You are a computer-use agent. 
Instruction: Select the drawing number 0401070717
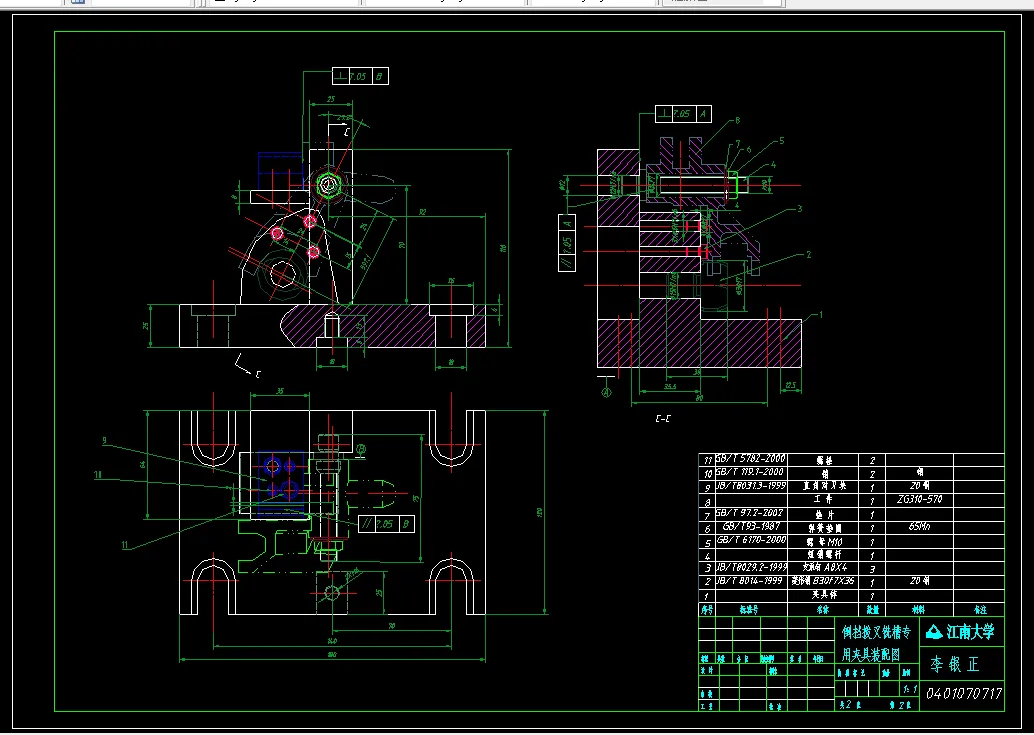point(963,693)
